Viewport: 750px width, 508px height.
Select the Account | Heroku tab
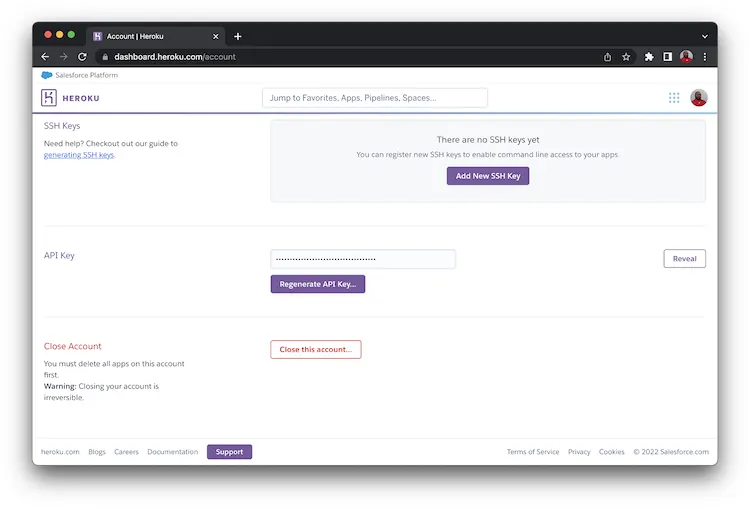(x=155, y=36)
